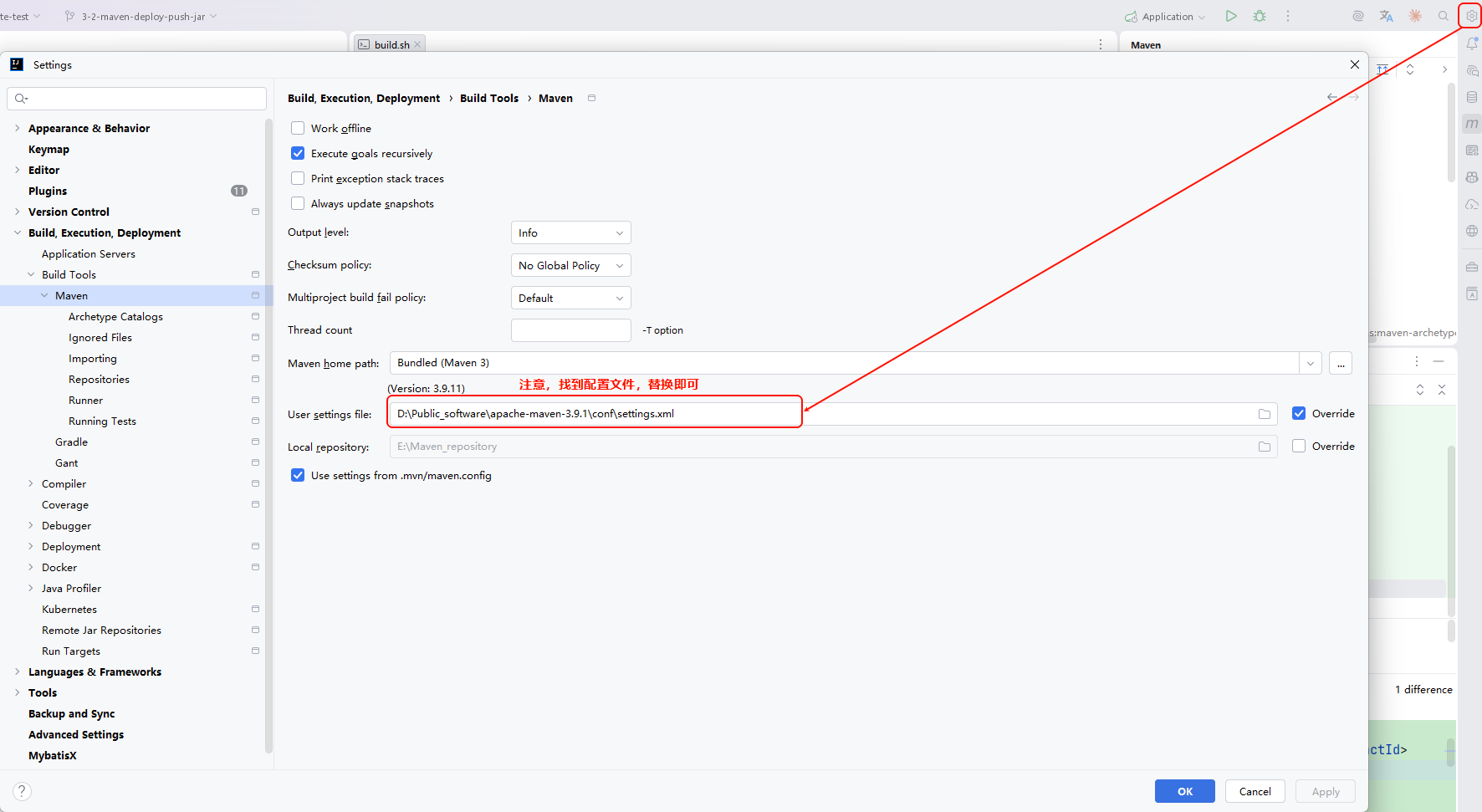
Task: Click the User settings file path field
Action: [x=833, y=414]
